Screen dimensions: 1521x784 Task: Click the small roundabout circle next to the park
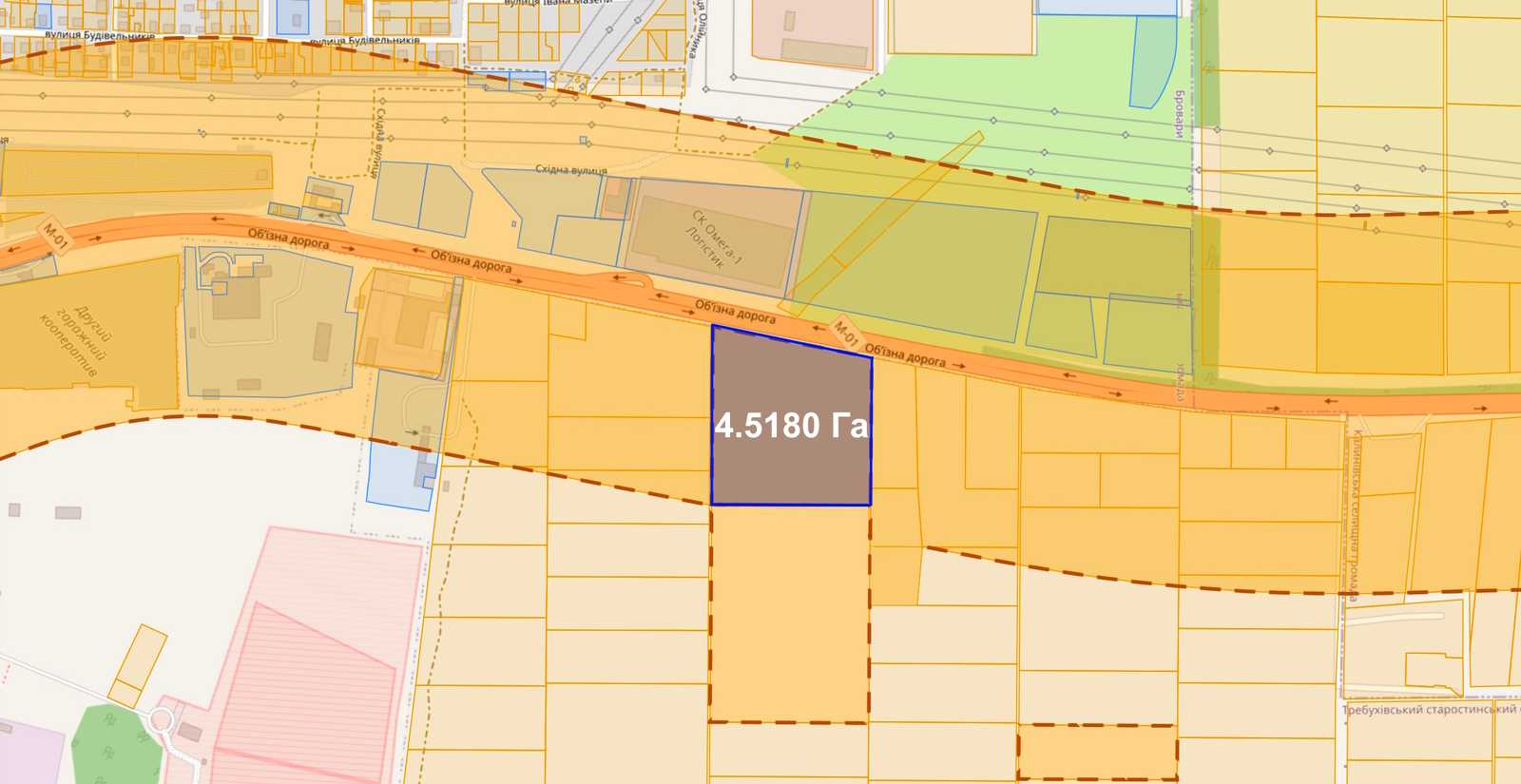(162, 719)
